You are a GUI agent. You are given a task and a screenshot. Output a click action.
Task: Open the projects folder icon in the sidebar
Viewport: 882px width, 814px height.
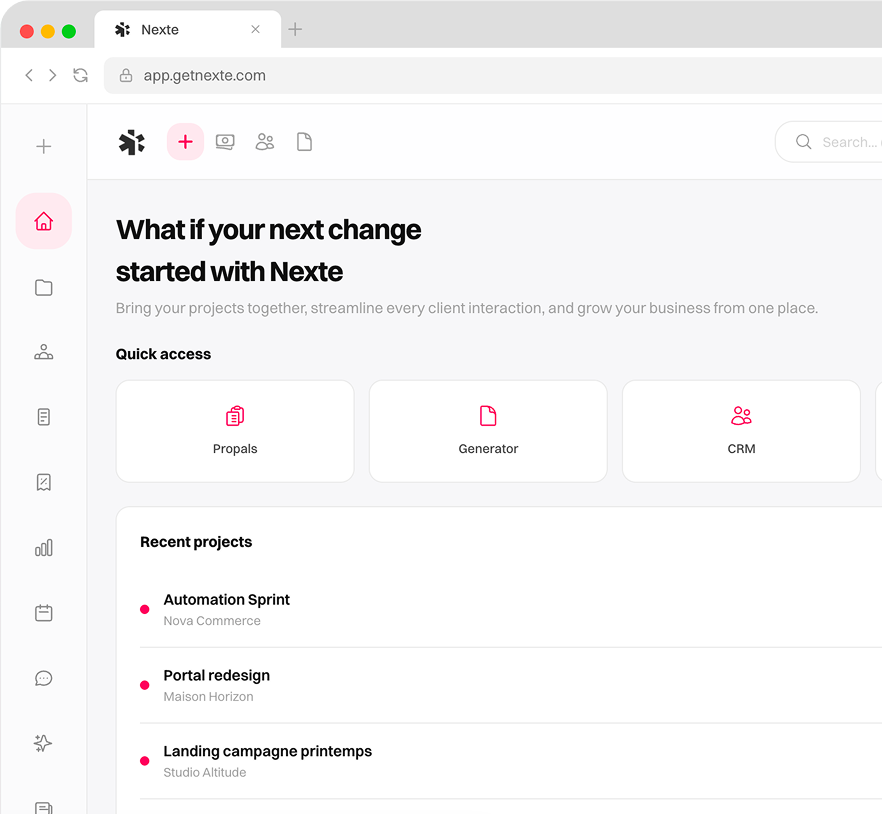coord(43,287)
